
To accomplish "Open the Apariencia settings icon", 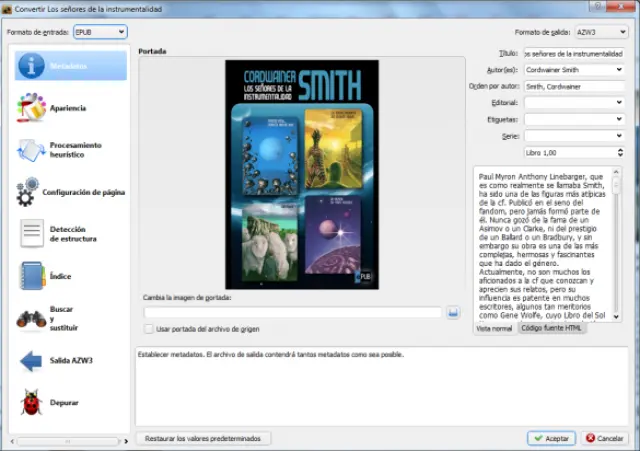I will click(x=31, y=107).
